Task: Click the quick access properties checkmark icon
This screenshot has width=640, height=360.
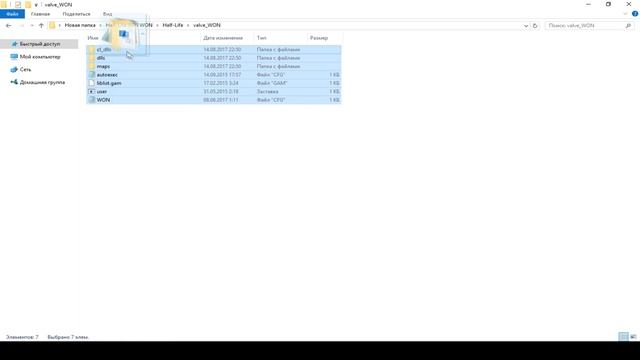Action: click(x=18, y=4)
